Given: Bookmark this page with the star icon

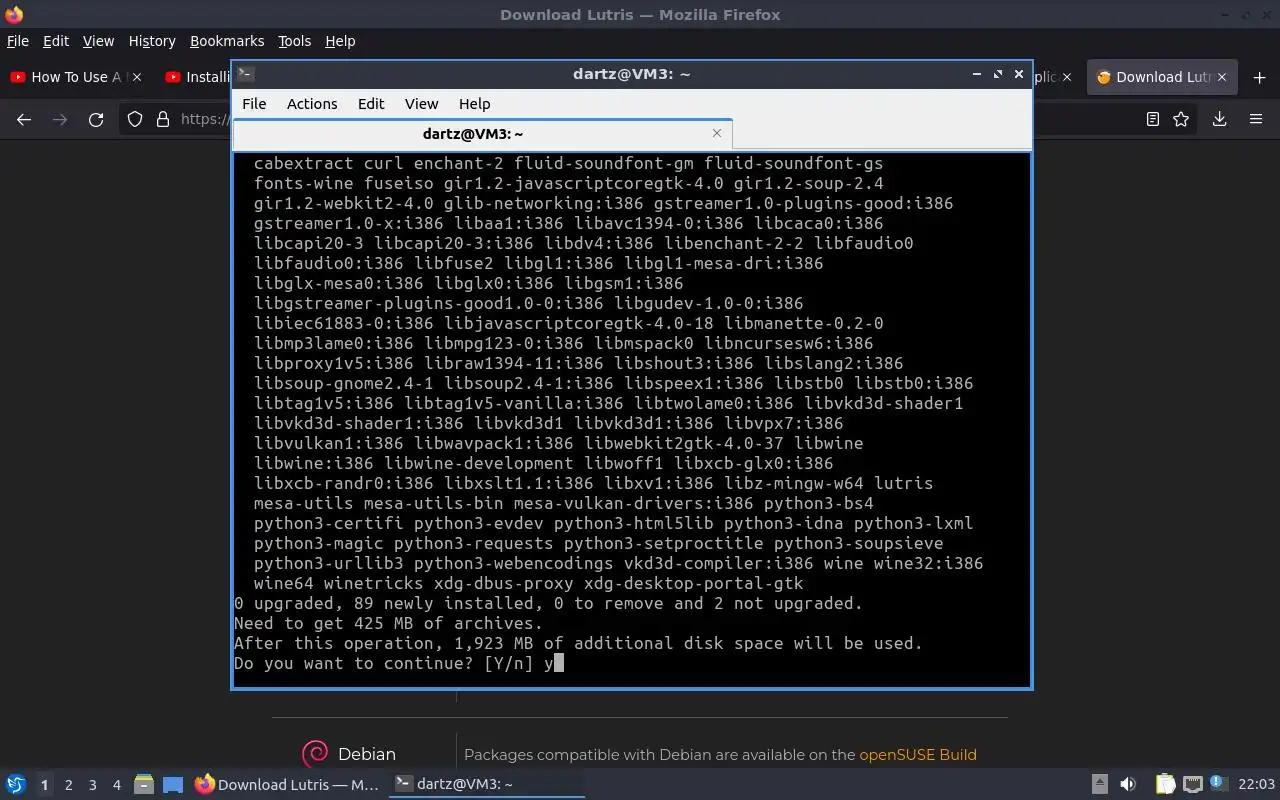Looking at the screenshot, I should pyautogui.click(x=1181, y=119).
